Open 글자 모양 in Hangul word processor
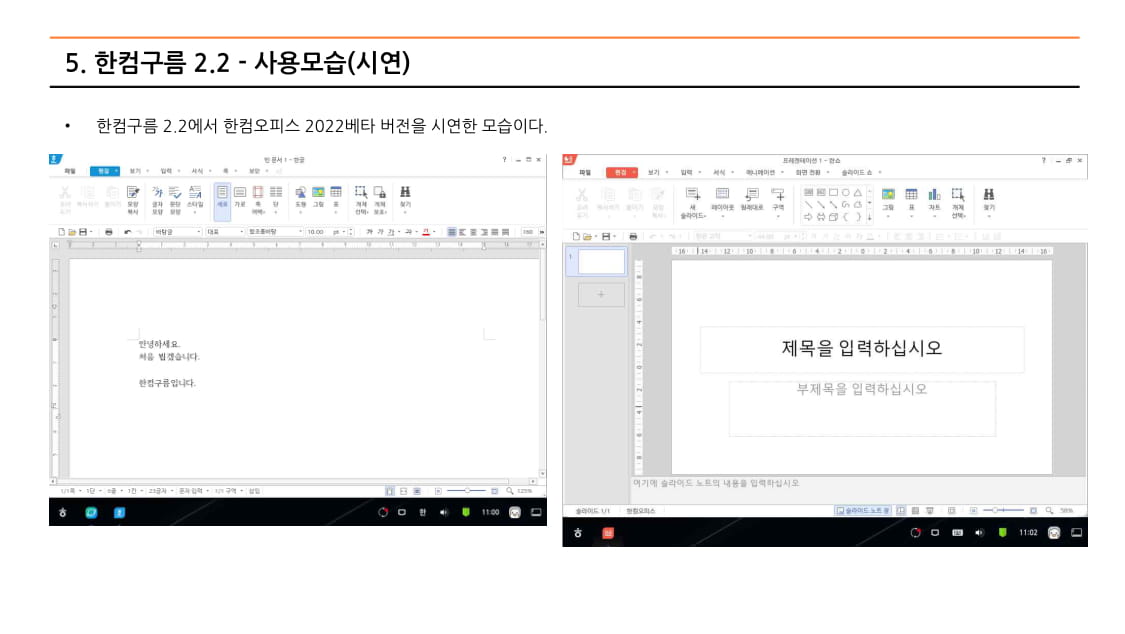 pyautogui.click(x=157, y=199)
